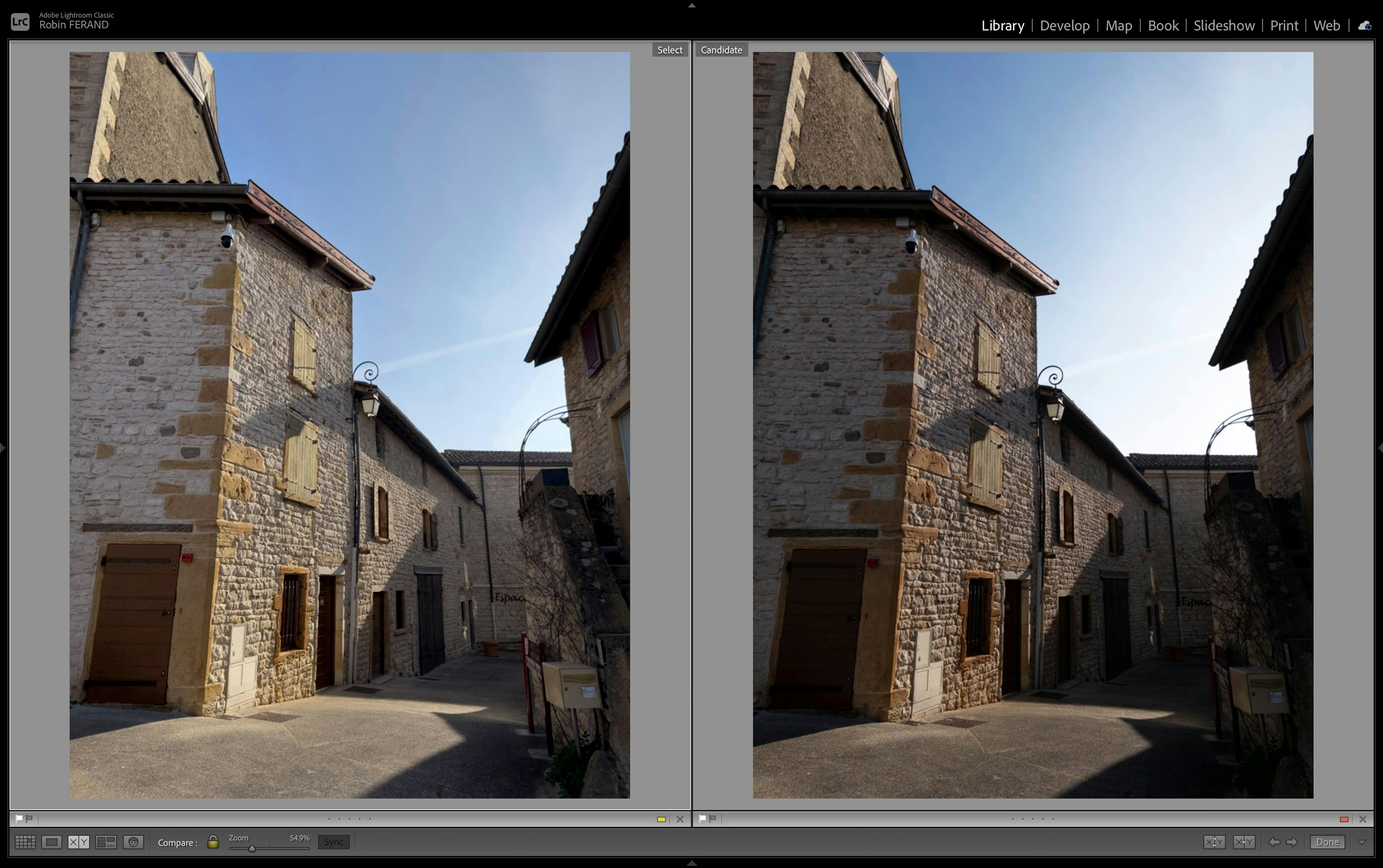Click the Compare : label
Screen dimensions: 1383x868
(178, 843)
